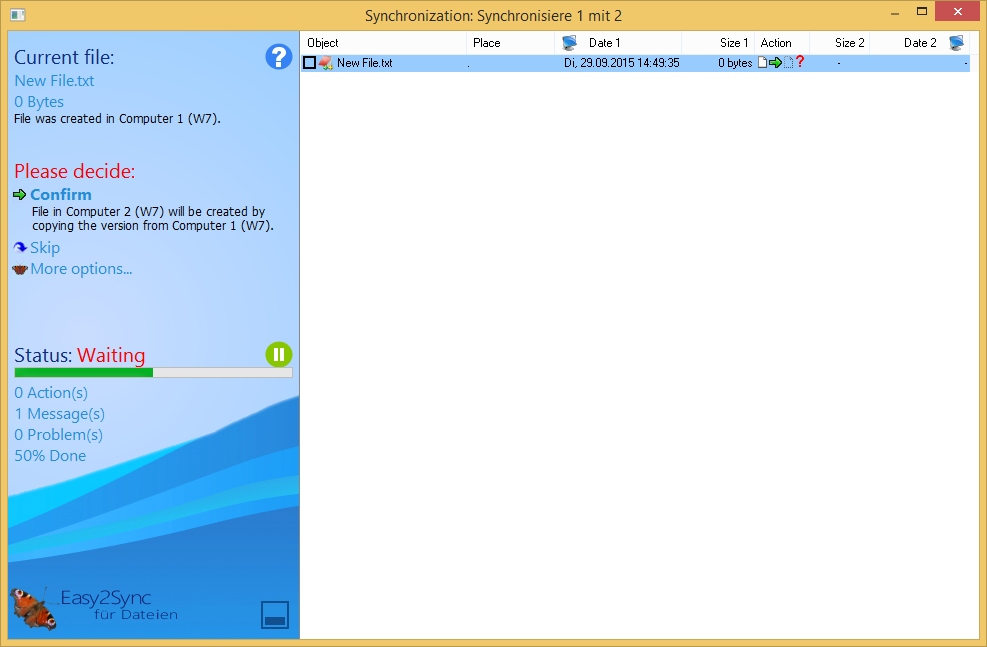The width and height of the screenshot is (987, 647).
Task: Click the computer 2 icon in header
Action: pos(957,43)
